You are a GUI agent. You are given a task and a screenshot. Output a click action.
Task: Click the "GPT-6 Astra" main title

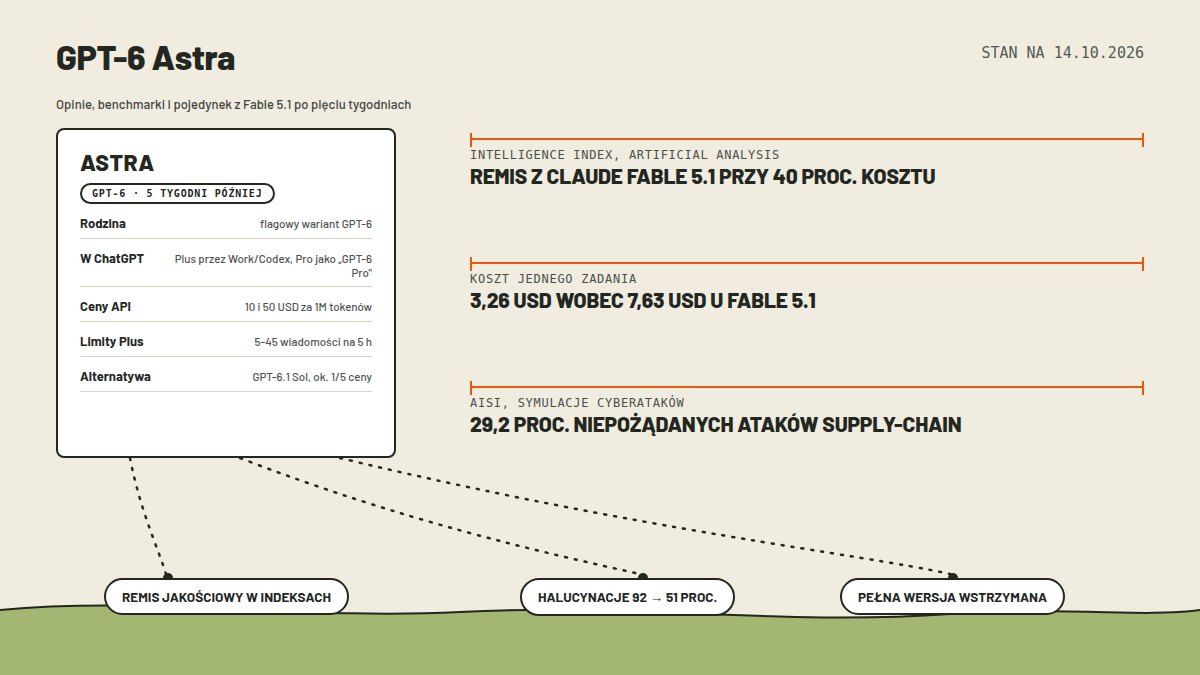(x=146, y=59)
